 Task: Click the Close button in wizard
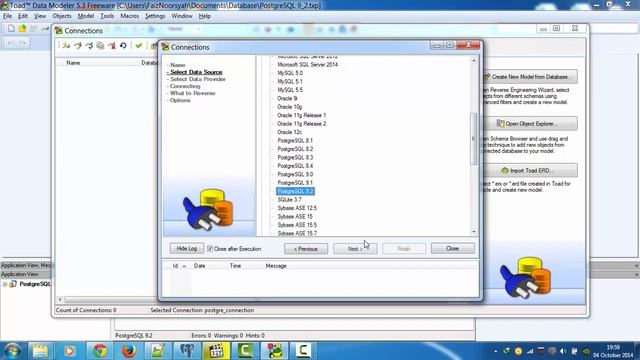click(453, 248)
